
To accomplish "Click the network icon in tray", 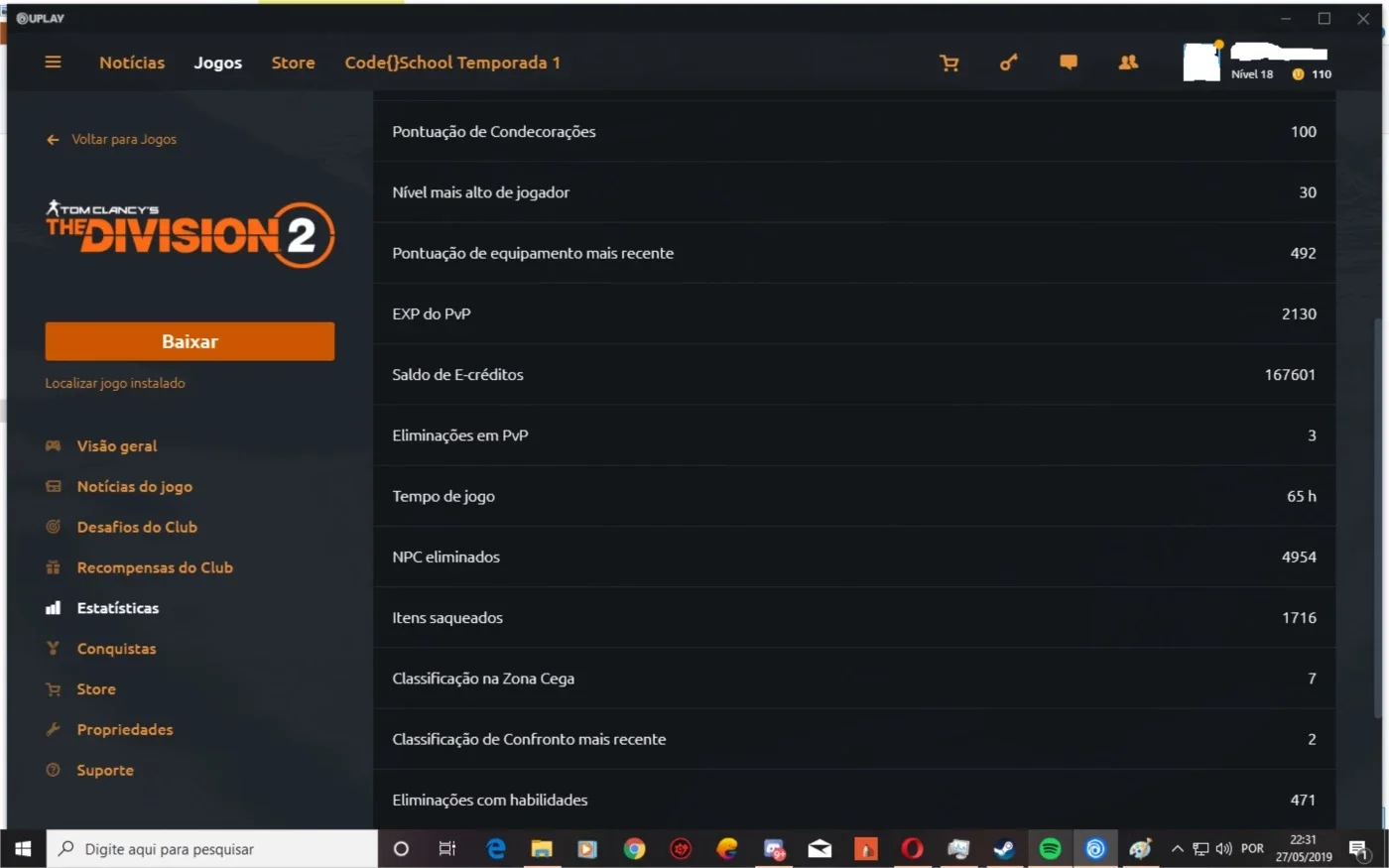I will 1201,849.
